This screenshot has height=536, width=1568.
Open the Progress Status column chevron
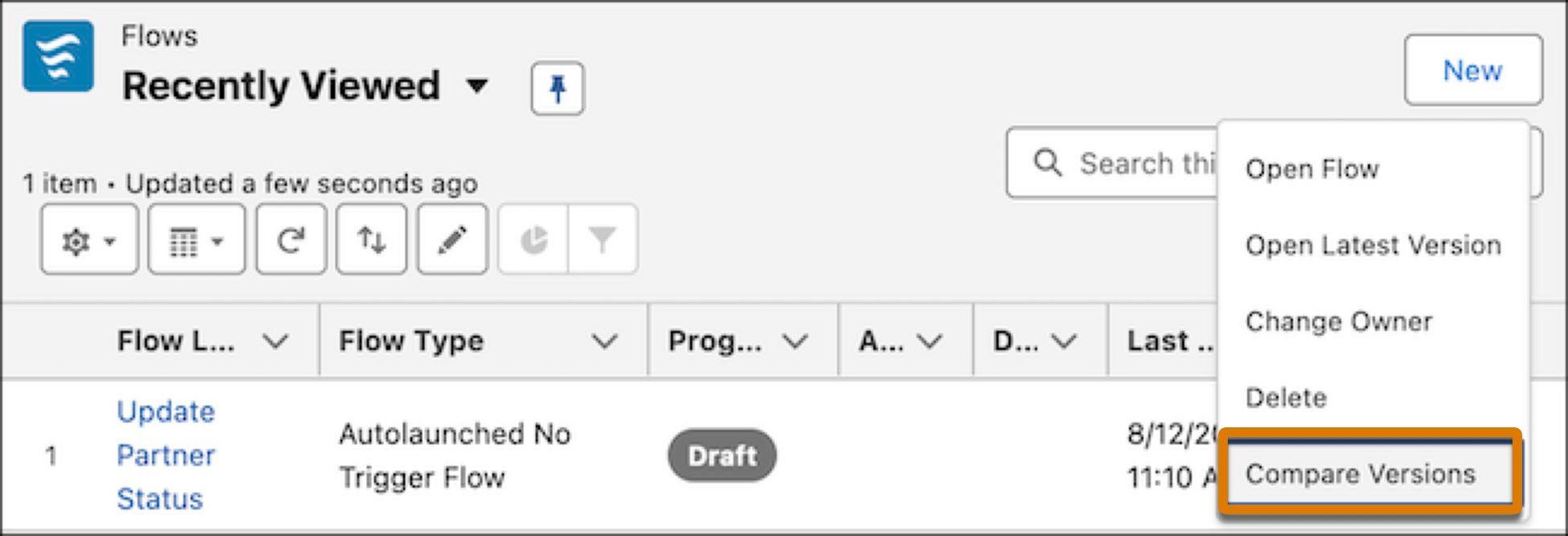coord(795,341)
